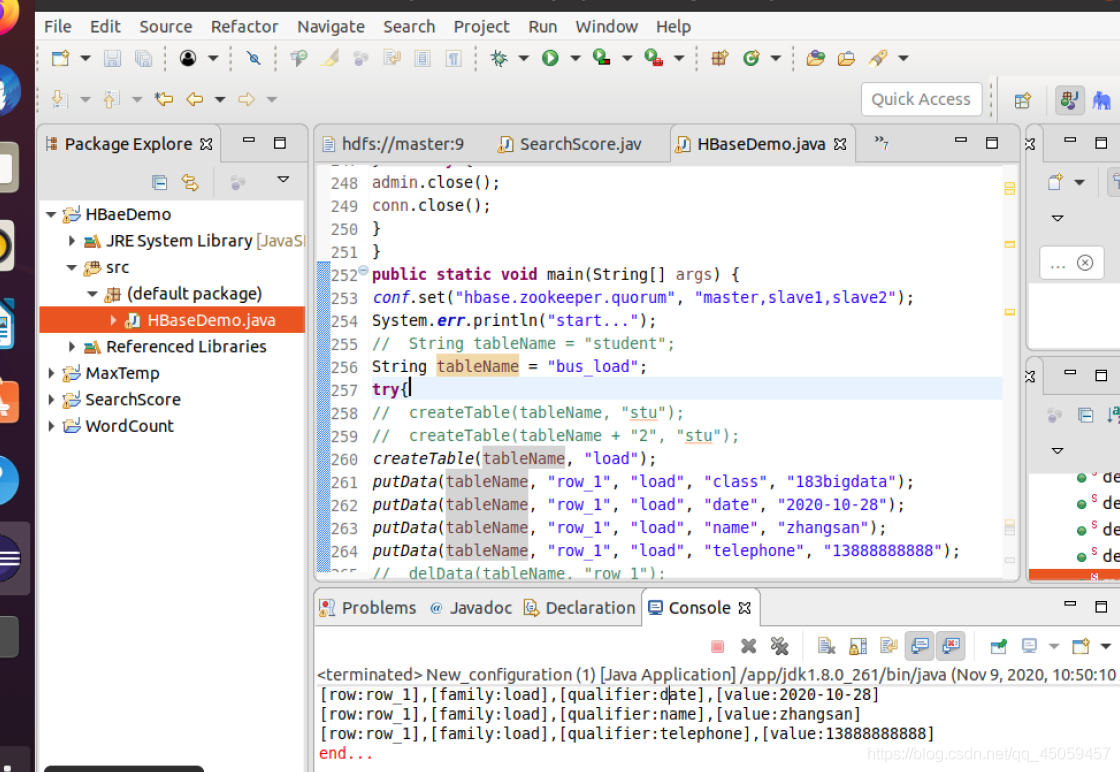The image size is (1120, 772).
Task: Click the Search flashlight toolbar icon
Action: [x=878, y=58]
